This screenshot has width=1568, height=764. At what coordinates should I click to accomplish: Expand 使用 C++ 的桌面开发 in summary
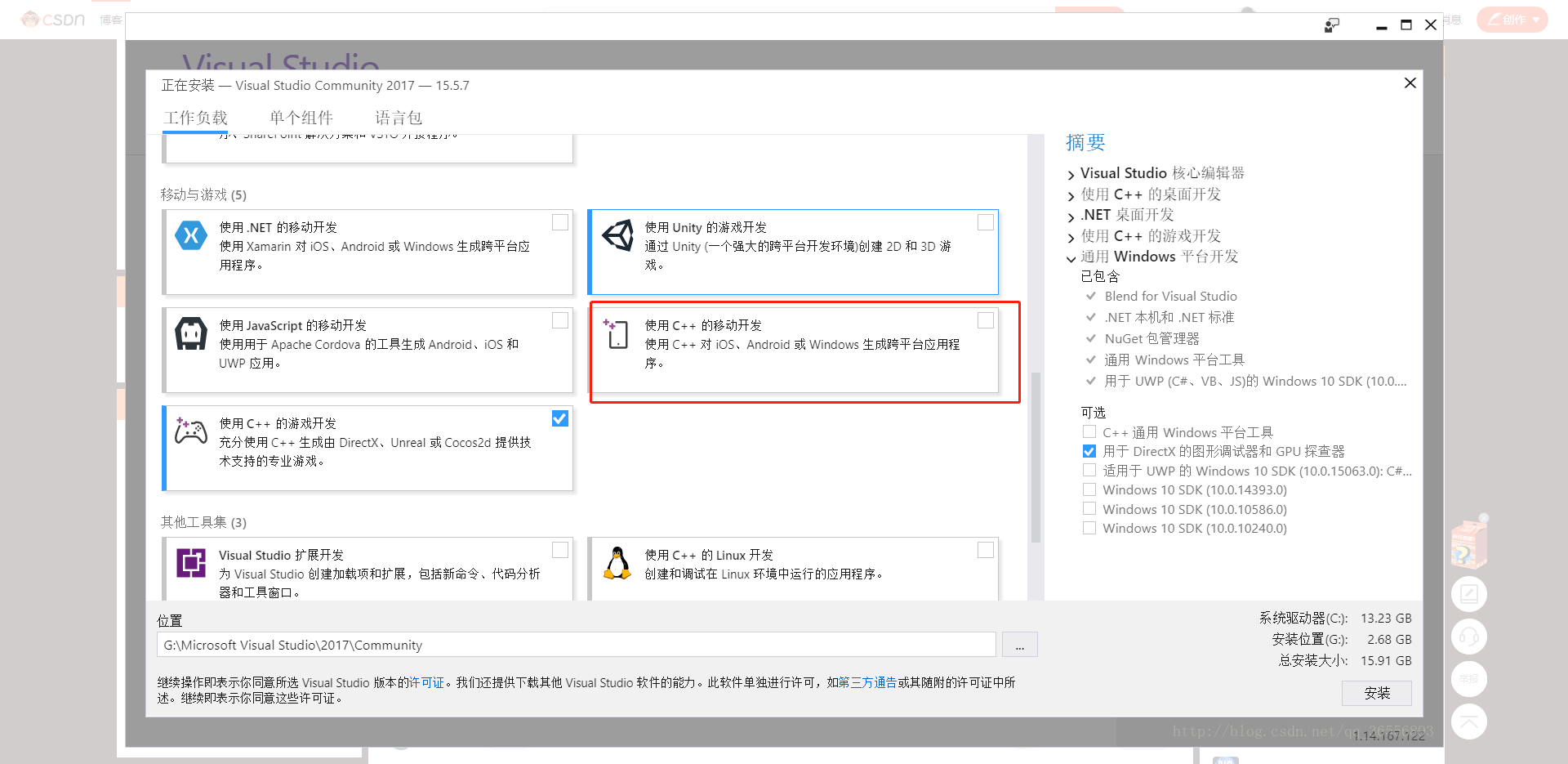tap(1071, 195)
